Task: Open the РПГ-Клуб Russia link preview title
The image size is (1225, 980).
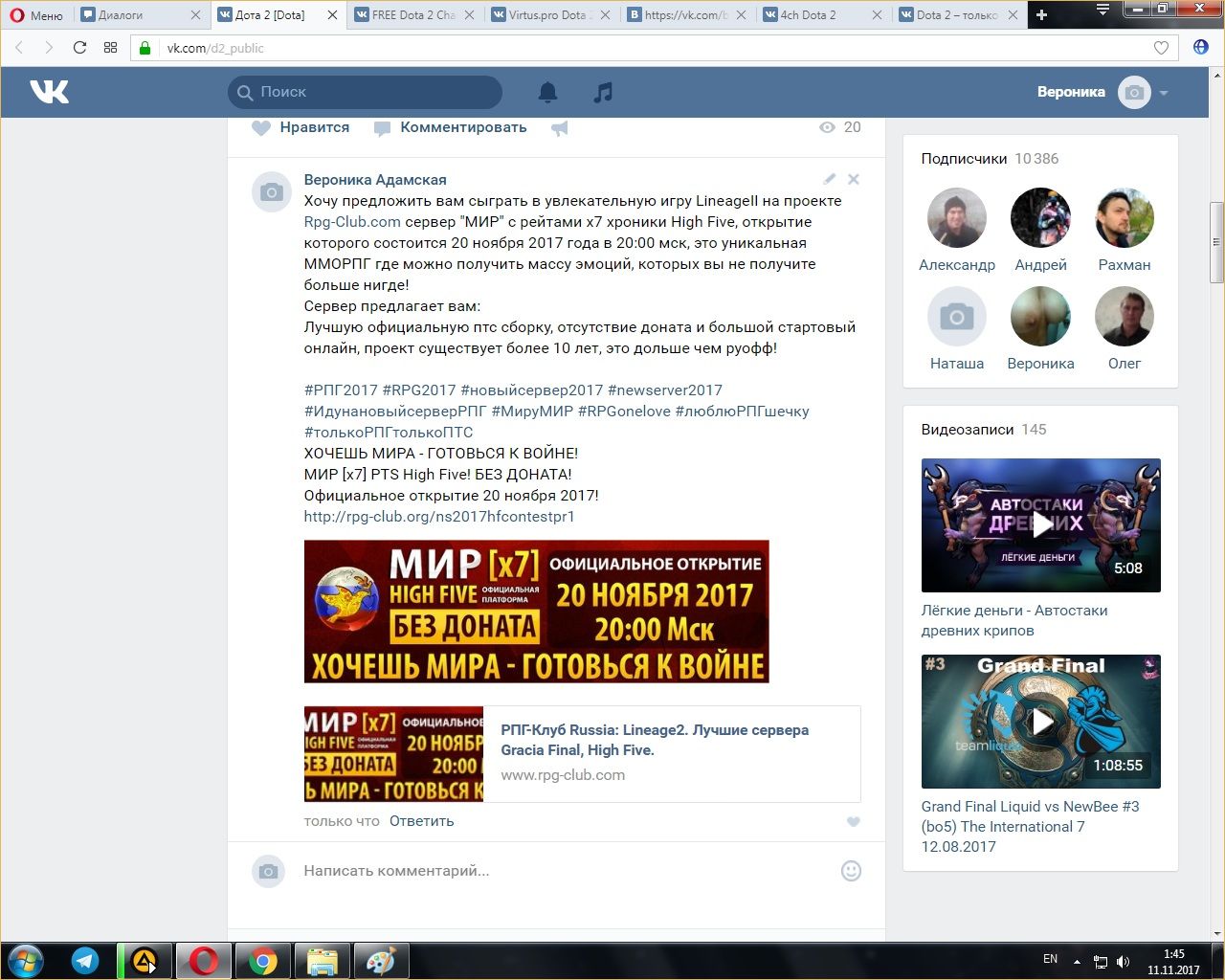Action: coord(655,740)
